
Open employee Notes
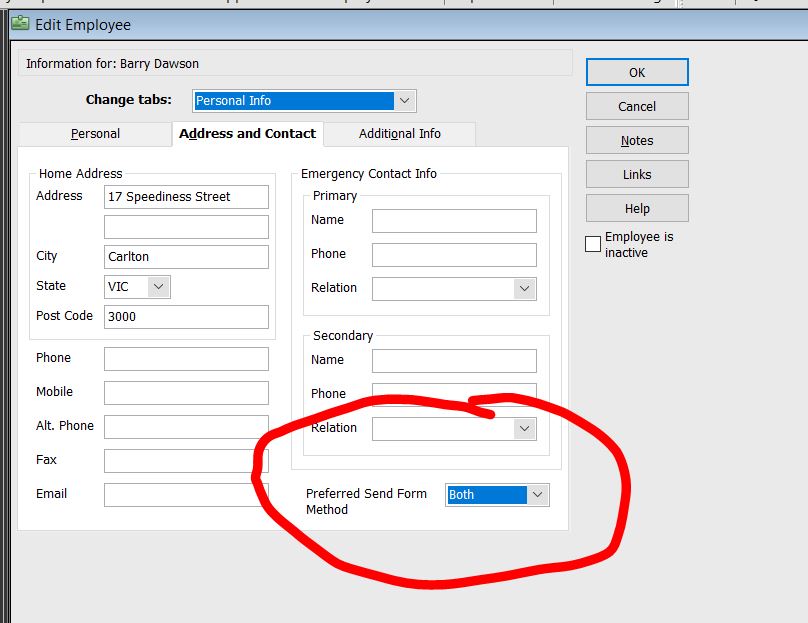pos(637,140)
